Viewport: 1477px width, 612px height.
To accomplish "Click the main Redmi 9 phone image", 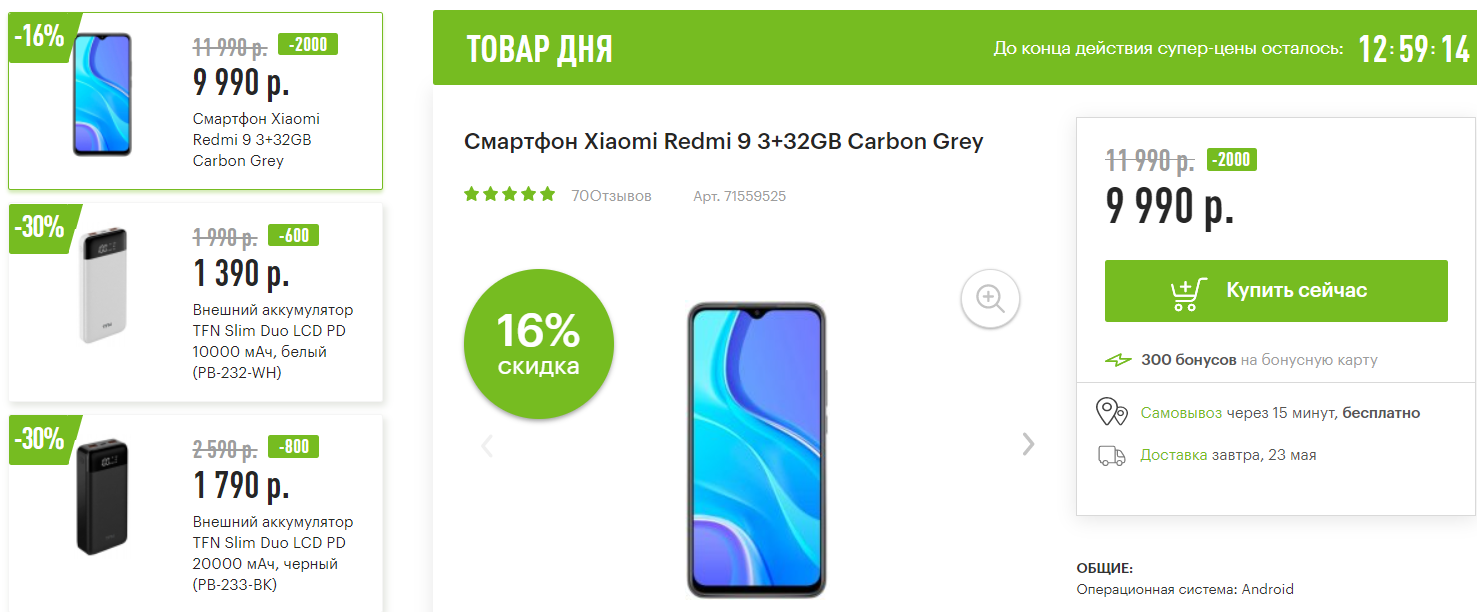I will point(756,450).
